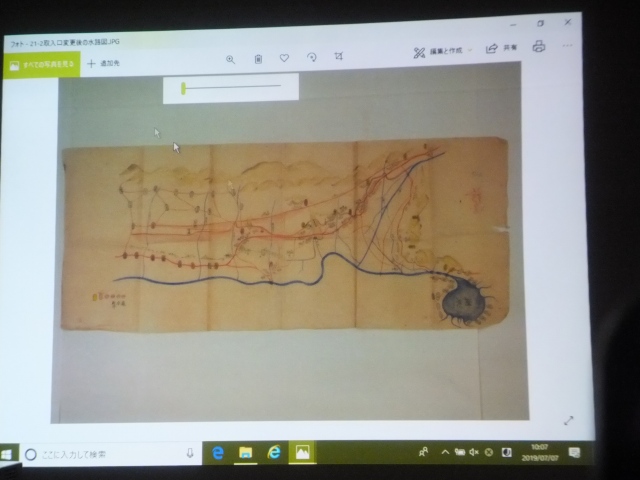Open the 編集と作成 (Edit & Create) dropdown
The image size is (640, 480).
tap(442, 51)
